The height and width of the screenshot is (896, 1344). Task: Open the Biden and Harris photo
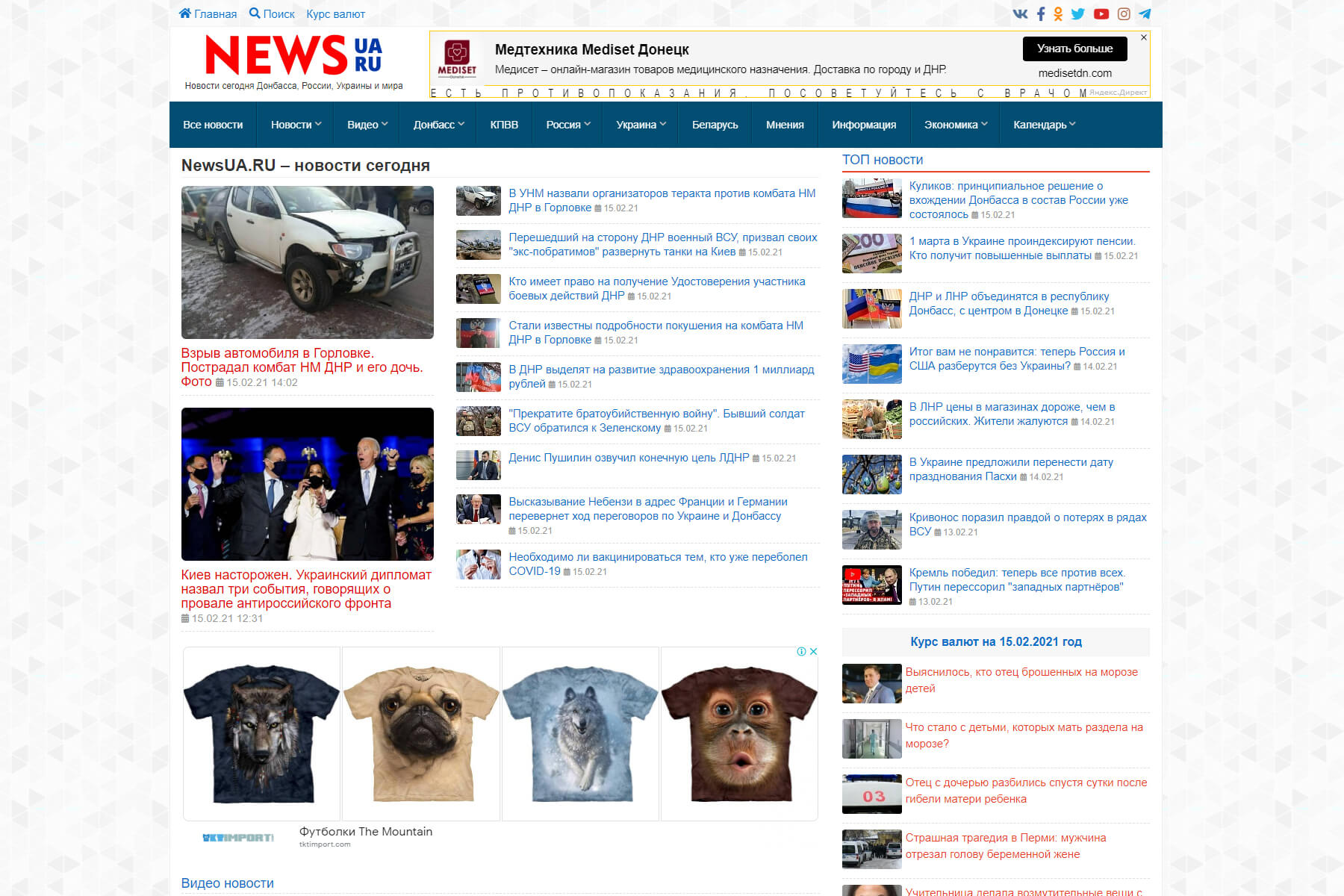point(308,484)
